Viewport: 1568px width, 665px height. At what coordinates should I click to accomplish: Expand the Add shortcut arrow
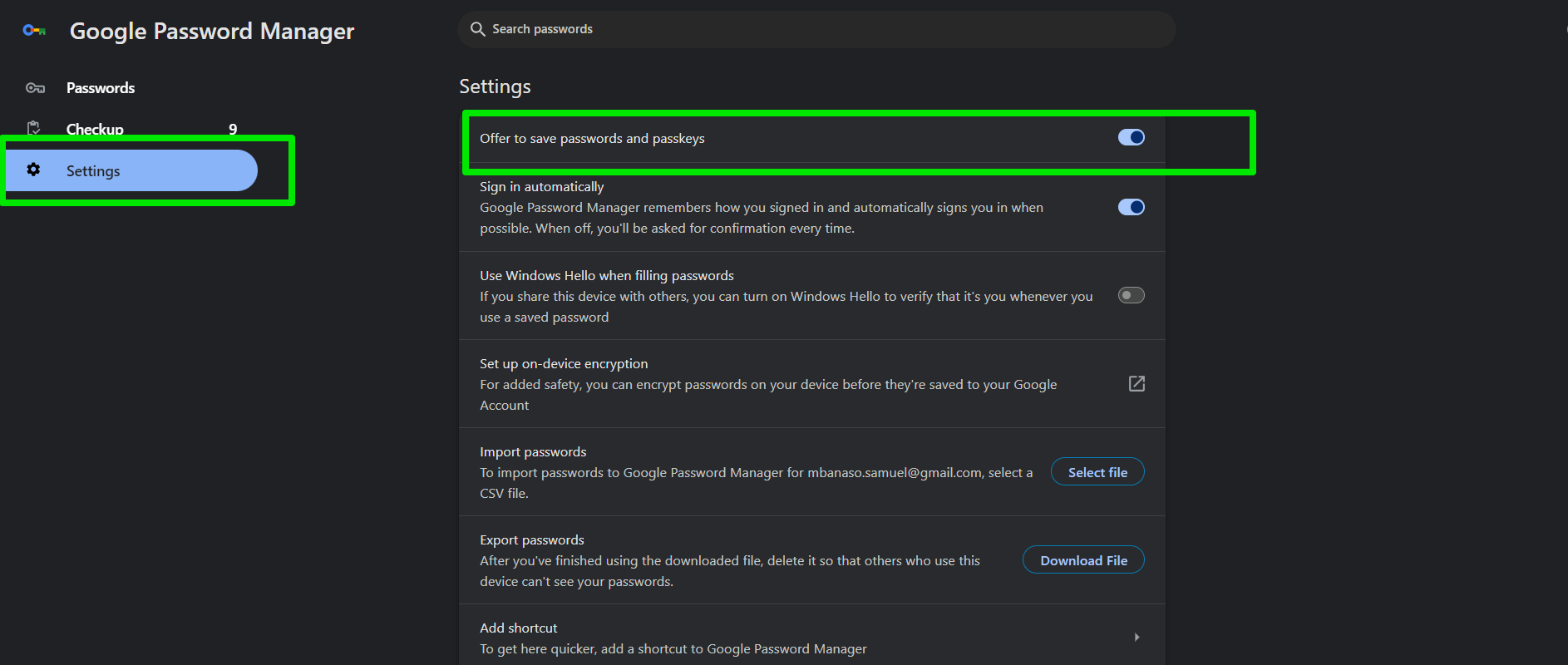(1137, 637)
